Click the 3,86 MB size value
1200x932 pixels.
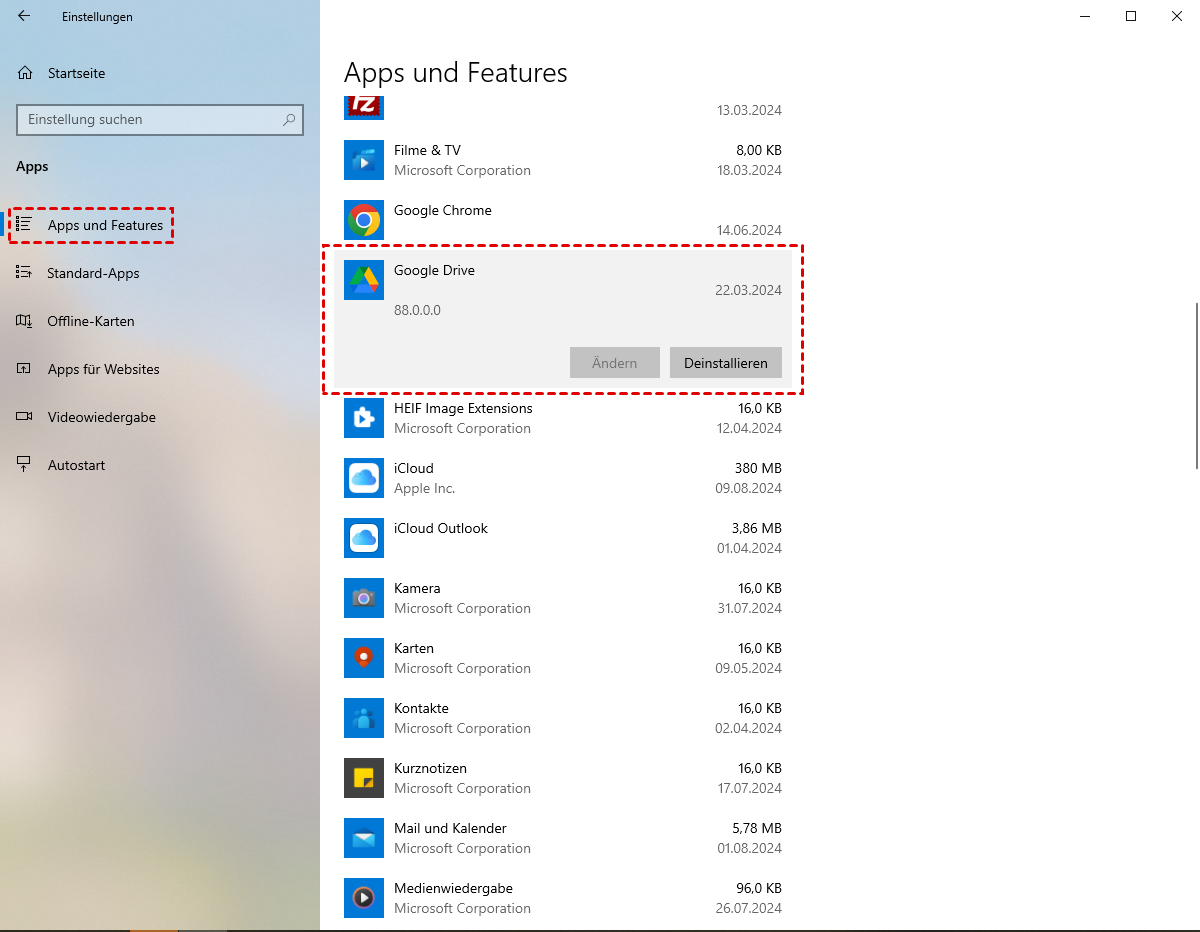(x=757, y=528)
